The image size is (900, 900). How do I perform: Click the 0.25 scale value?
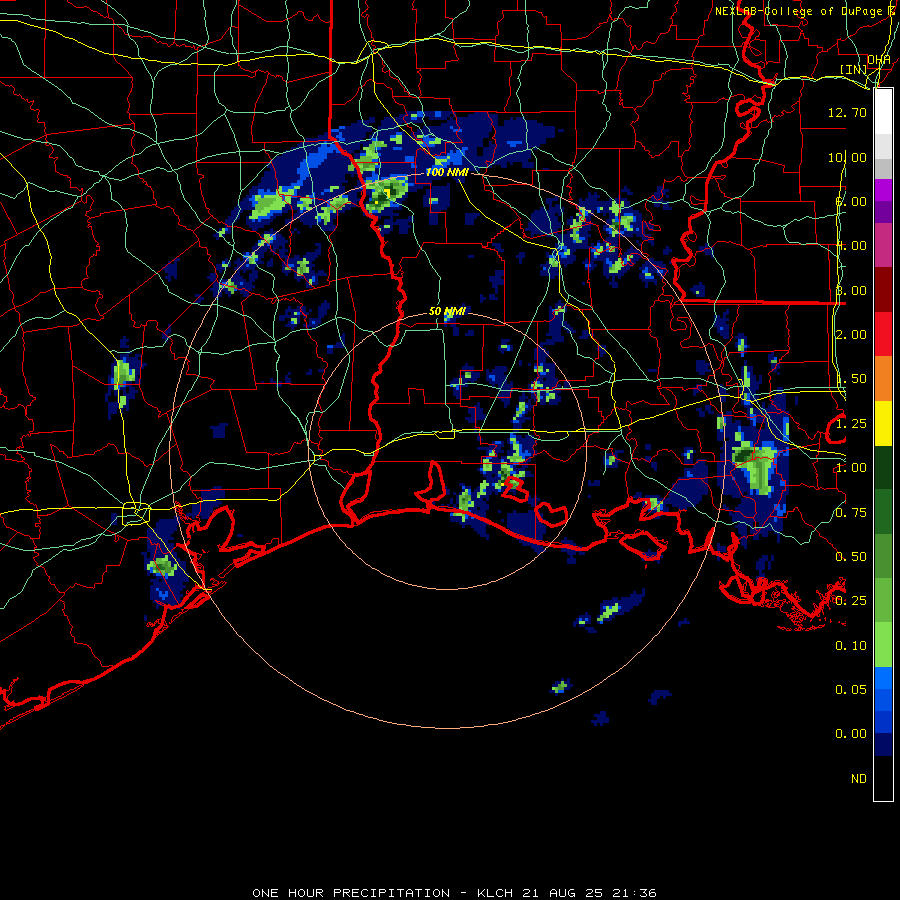coord(851,601)
